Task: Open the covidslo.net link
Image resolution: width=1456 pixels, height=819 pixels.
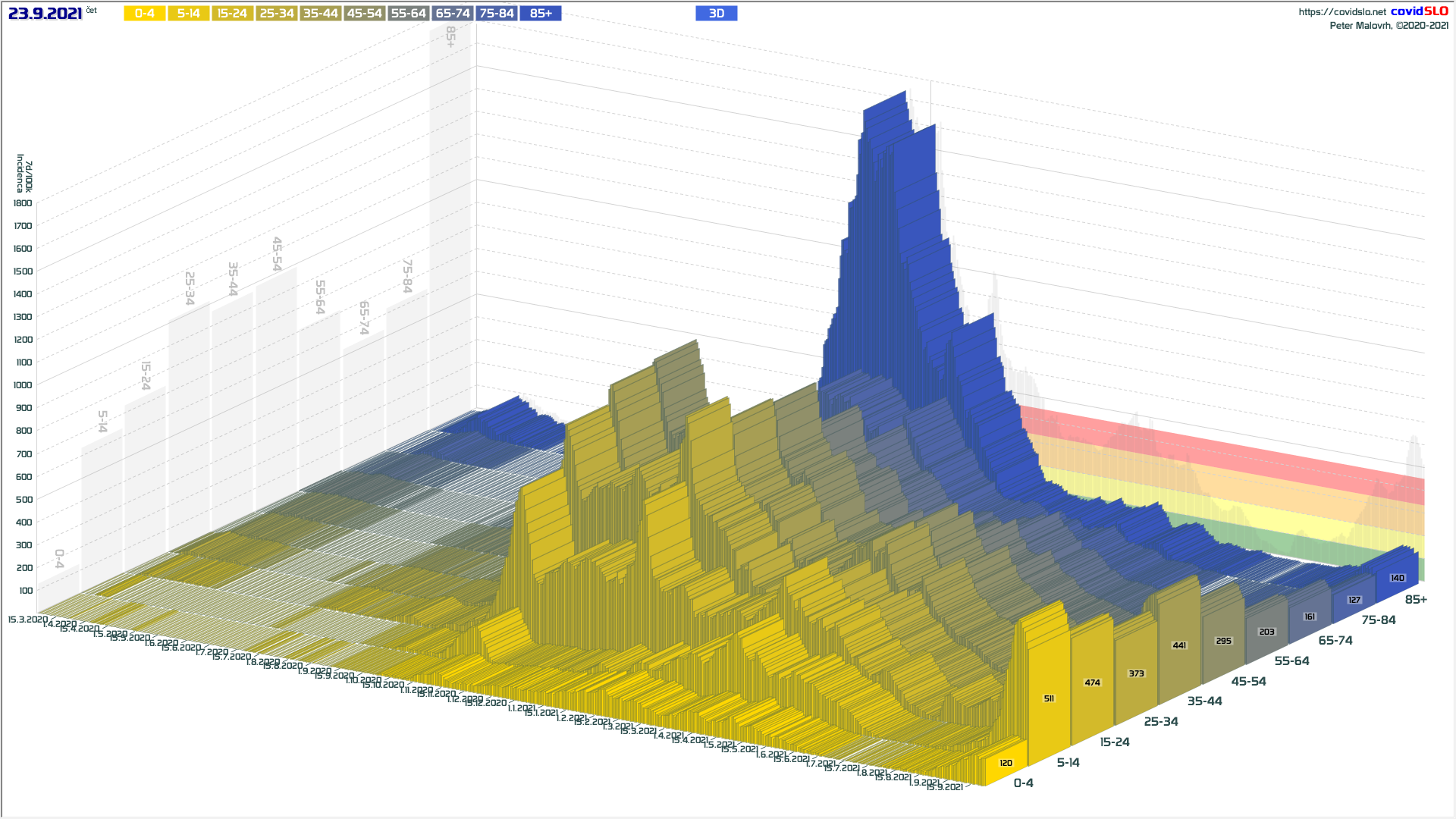Action: [x=1342, y=12]
